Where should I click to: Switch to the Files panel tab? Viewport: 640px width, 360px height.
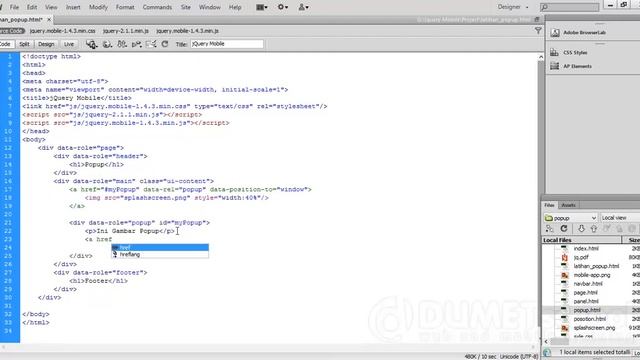coord(549,205)
